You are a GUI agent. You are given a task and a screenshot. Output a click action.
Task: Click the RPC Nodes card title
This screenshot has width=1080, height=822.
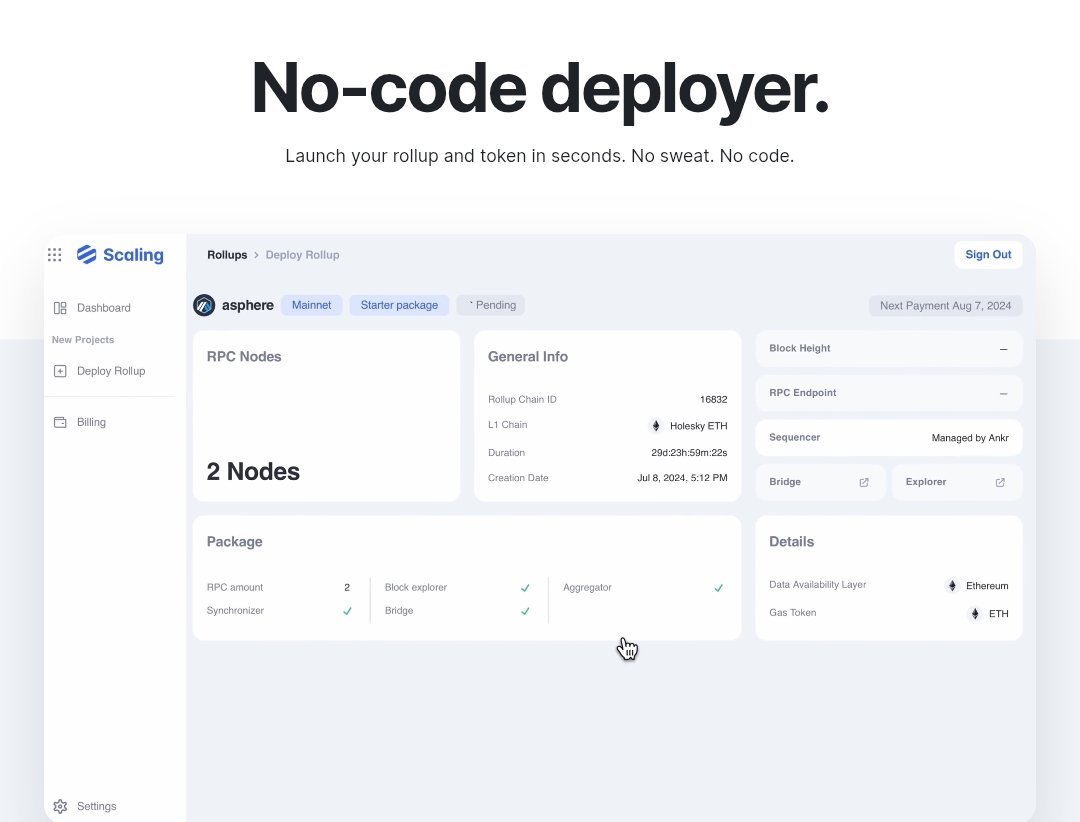point(244,357)
